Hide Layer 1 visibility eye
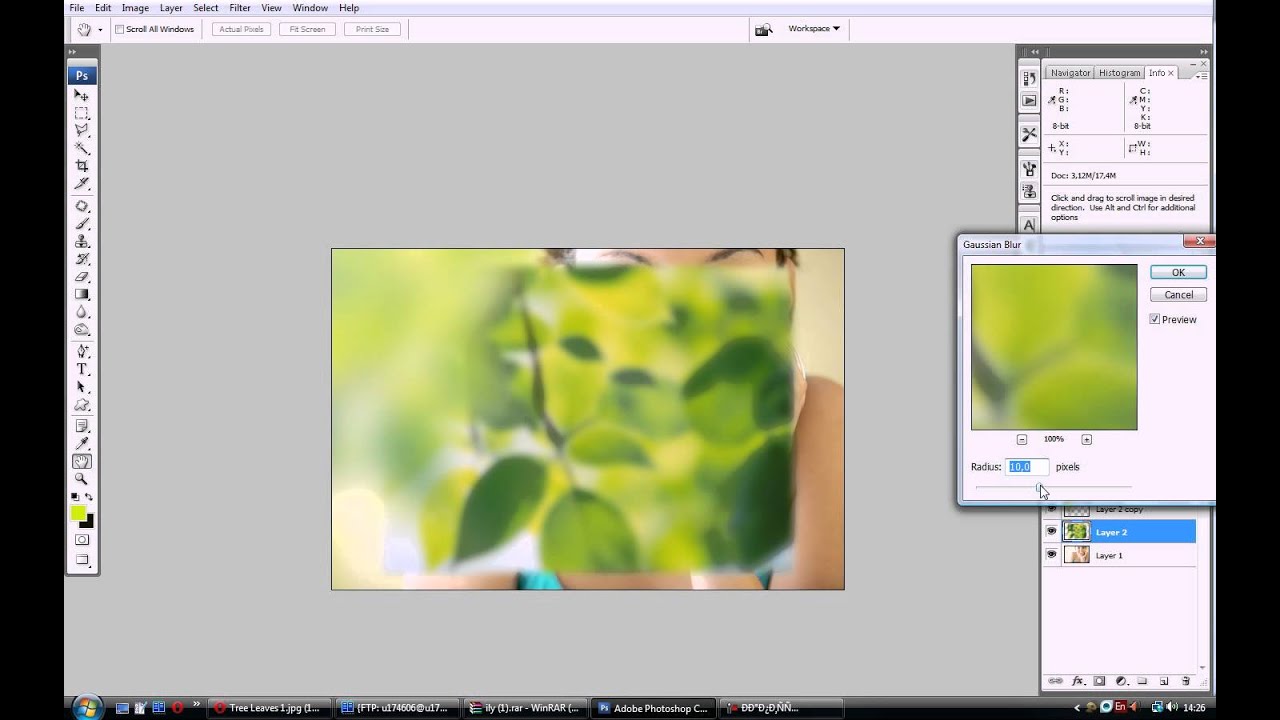This screenshot has height=720, width=1280. 1051,554
